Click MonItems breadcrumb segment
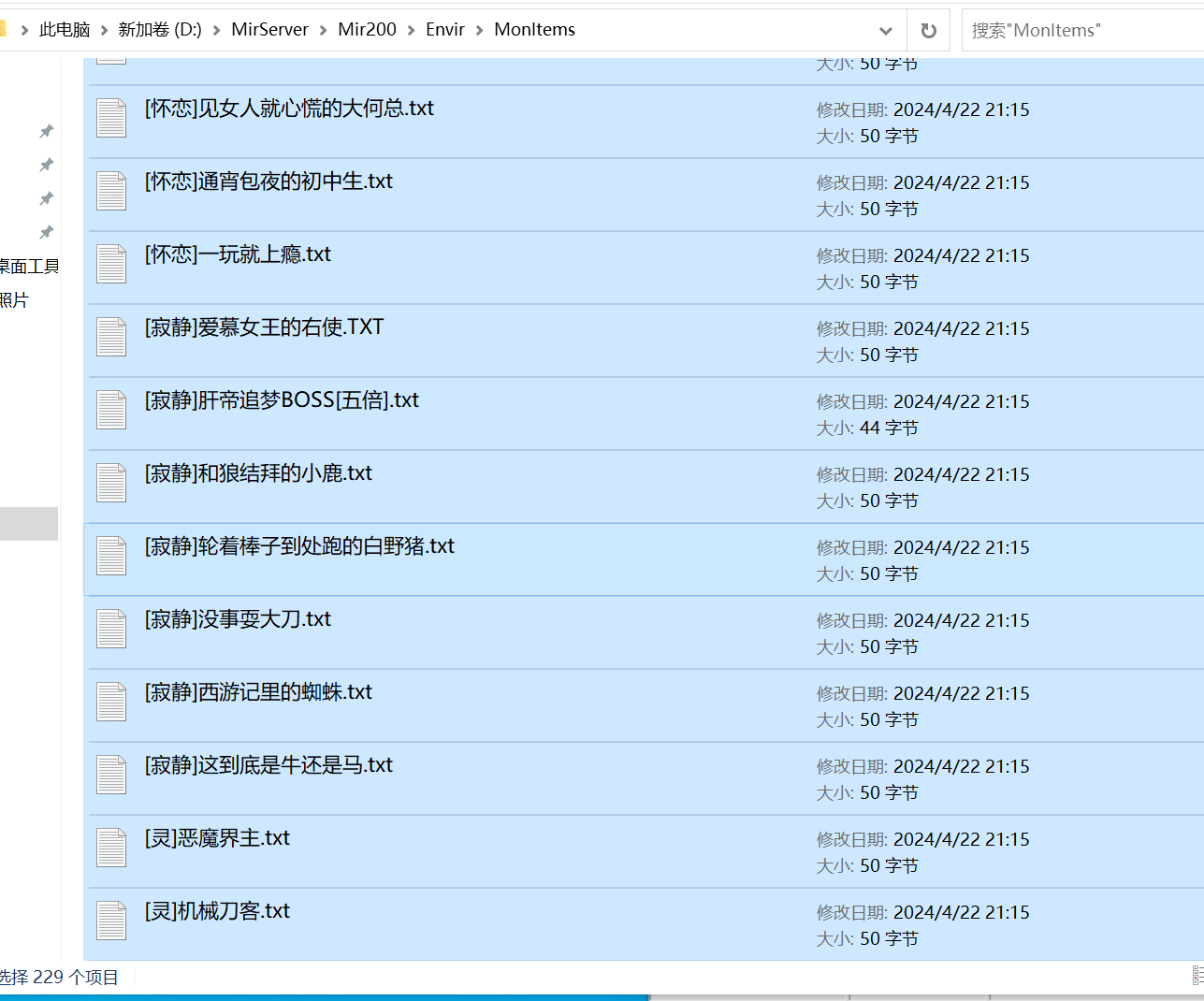1204x1001 pixels. coord(534,30)
